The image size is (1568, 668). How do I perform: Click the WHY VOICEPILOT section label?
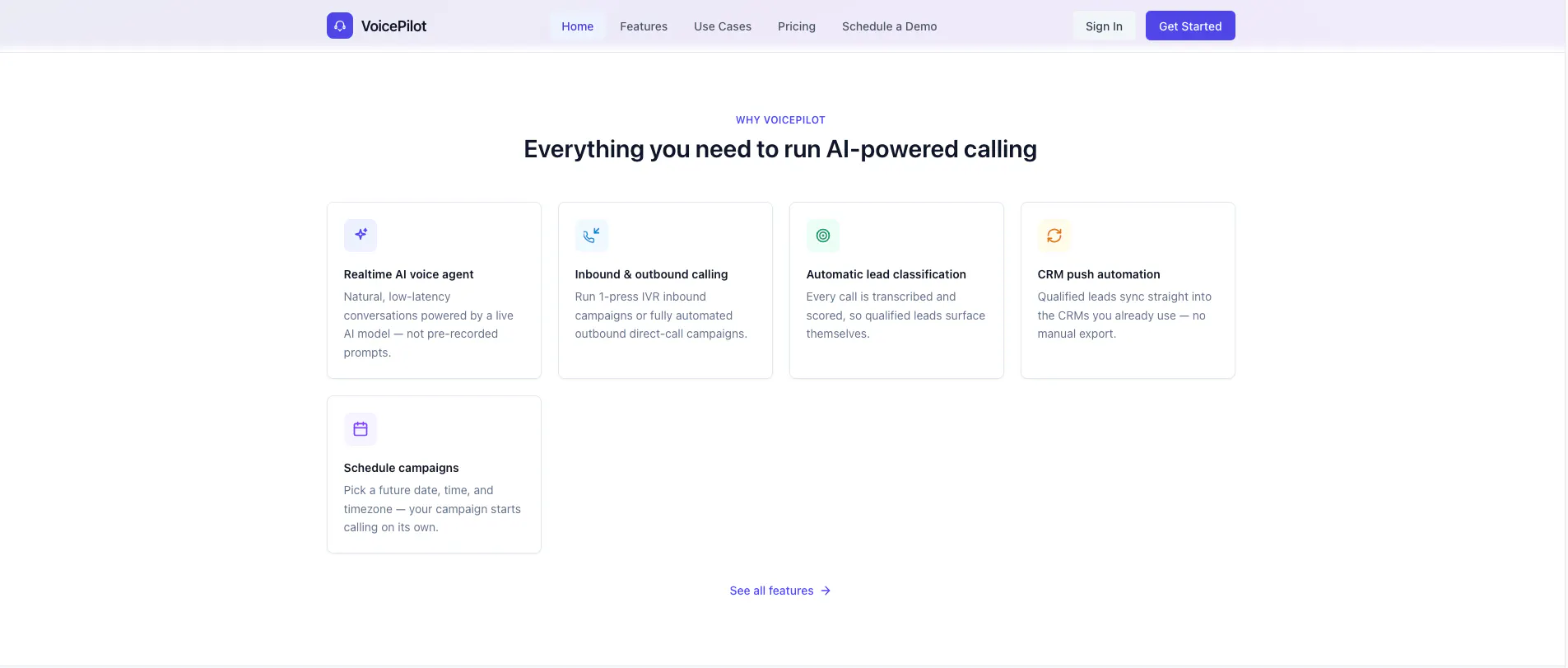pyautogui.click(x=780, y=120)
